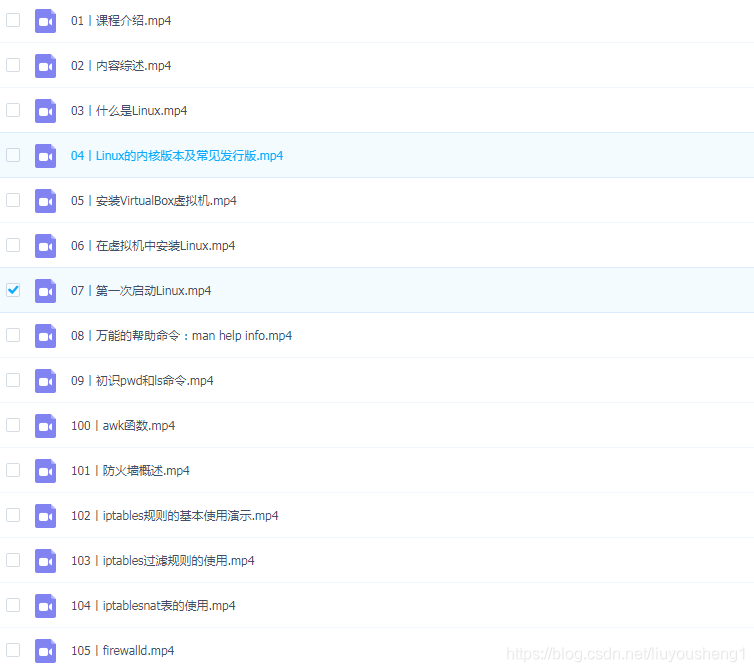Screen dimensions: 754x672
Task: Click video icon of 102 iptables规则 file
Action: click(x=45, y=516)
